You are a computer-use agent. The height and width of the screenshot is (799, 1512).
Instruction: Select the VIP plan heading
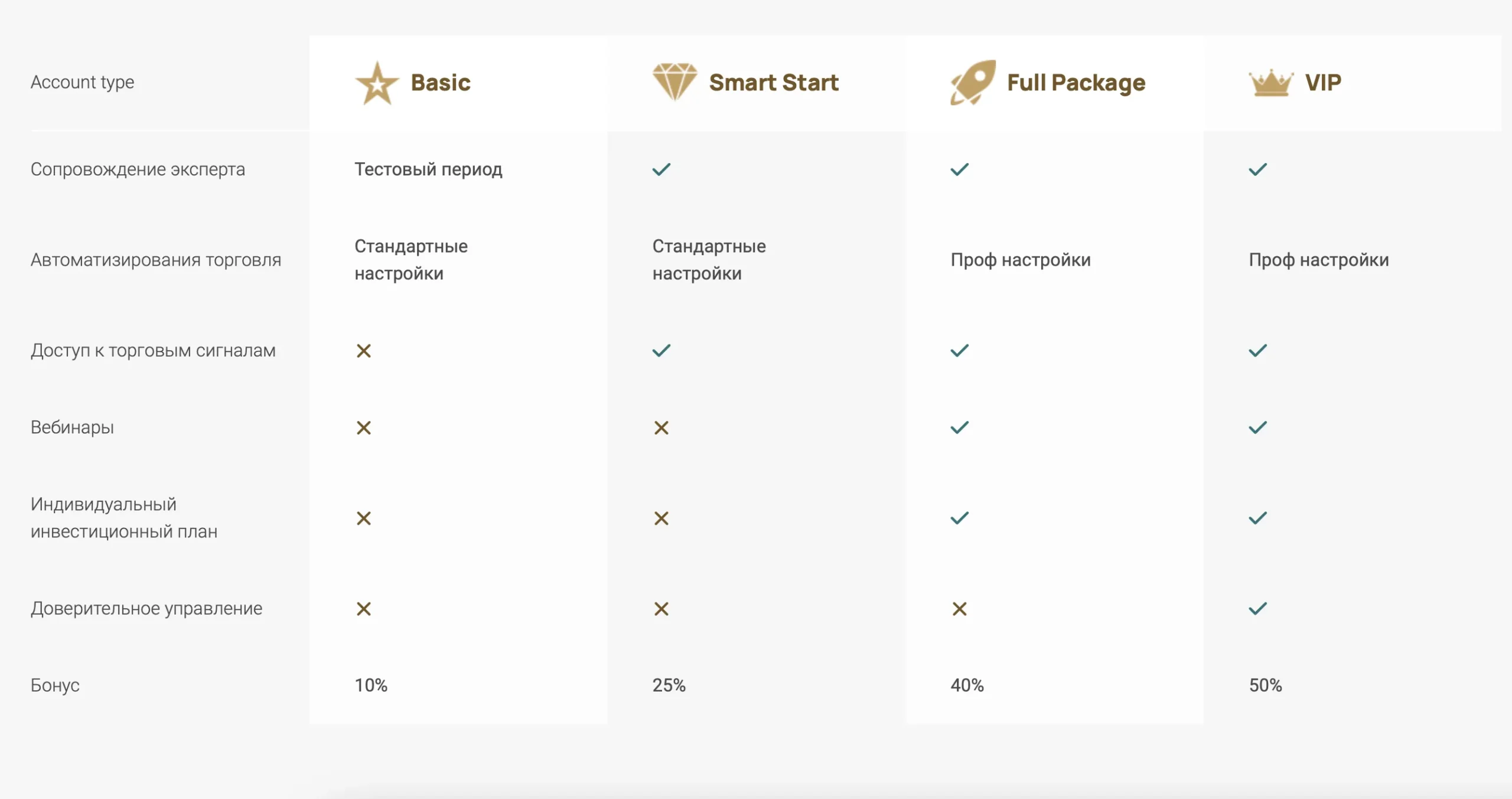[1323, 83]
